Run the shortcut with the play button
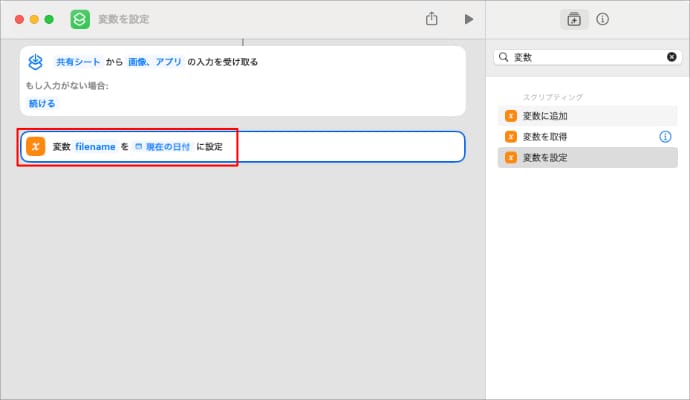Screen dimensions: 690x400 click(x=468, y=19)
